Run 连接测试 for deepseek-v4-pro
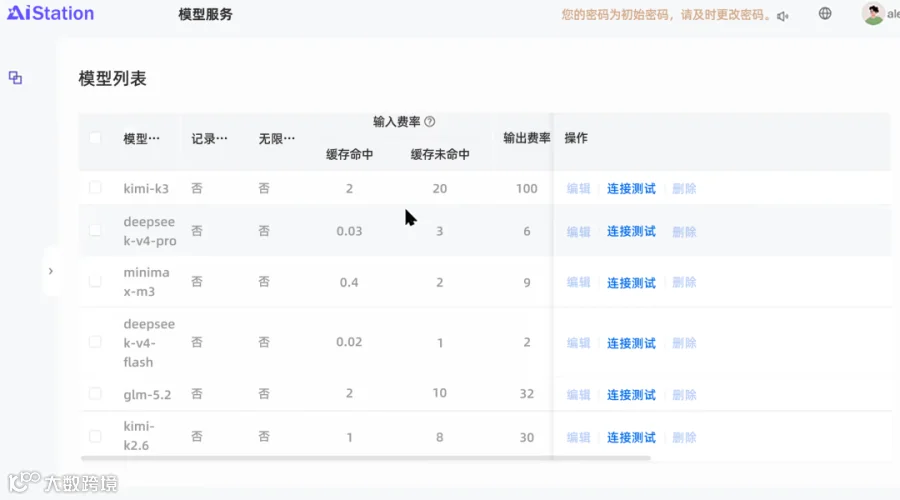 click(631, 231)
